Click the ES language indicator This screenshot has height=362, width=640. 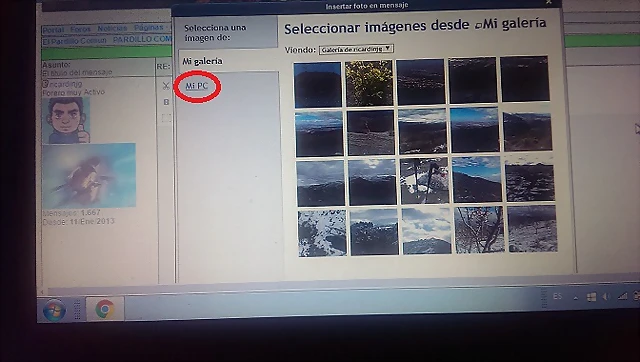(558, 297)
